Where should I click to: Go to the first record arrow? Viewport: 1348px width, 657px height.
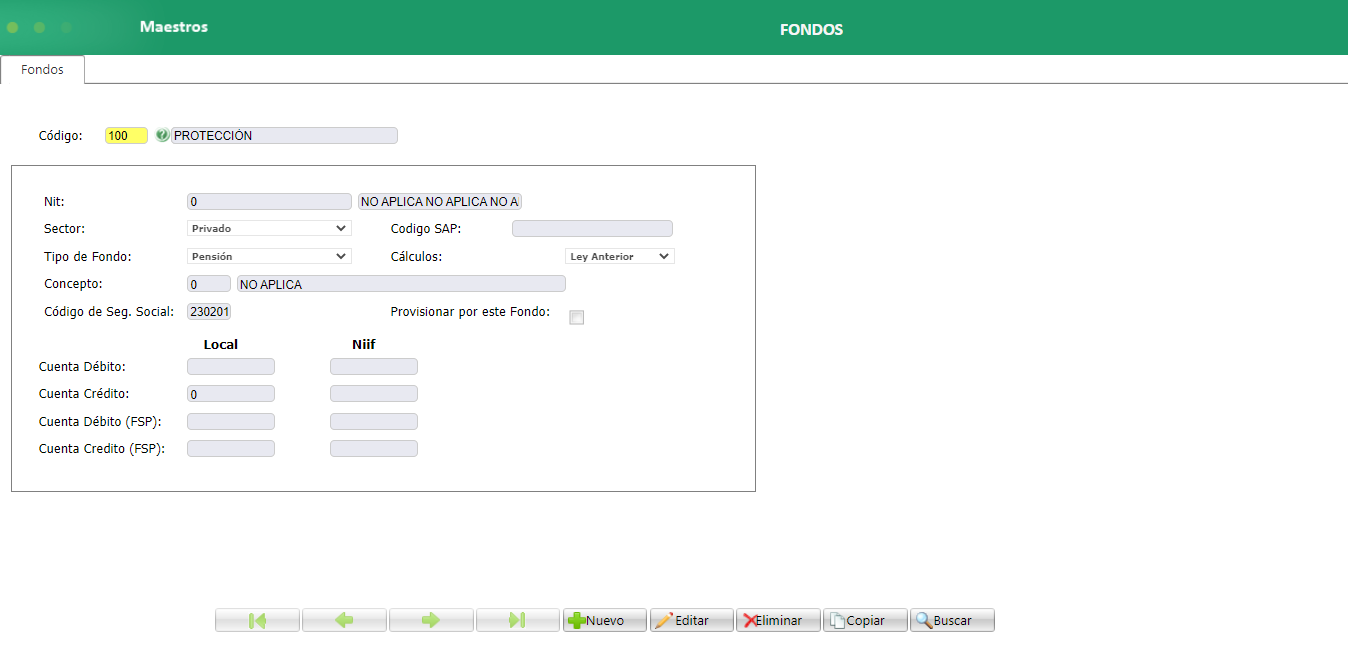click(257, 620)
